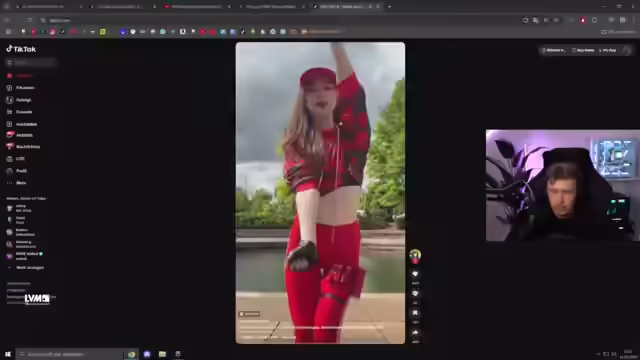
Task: Open the Hochladen upload page
Action: [x=22, y=124]
